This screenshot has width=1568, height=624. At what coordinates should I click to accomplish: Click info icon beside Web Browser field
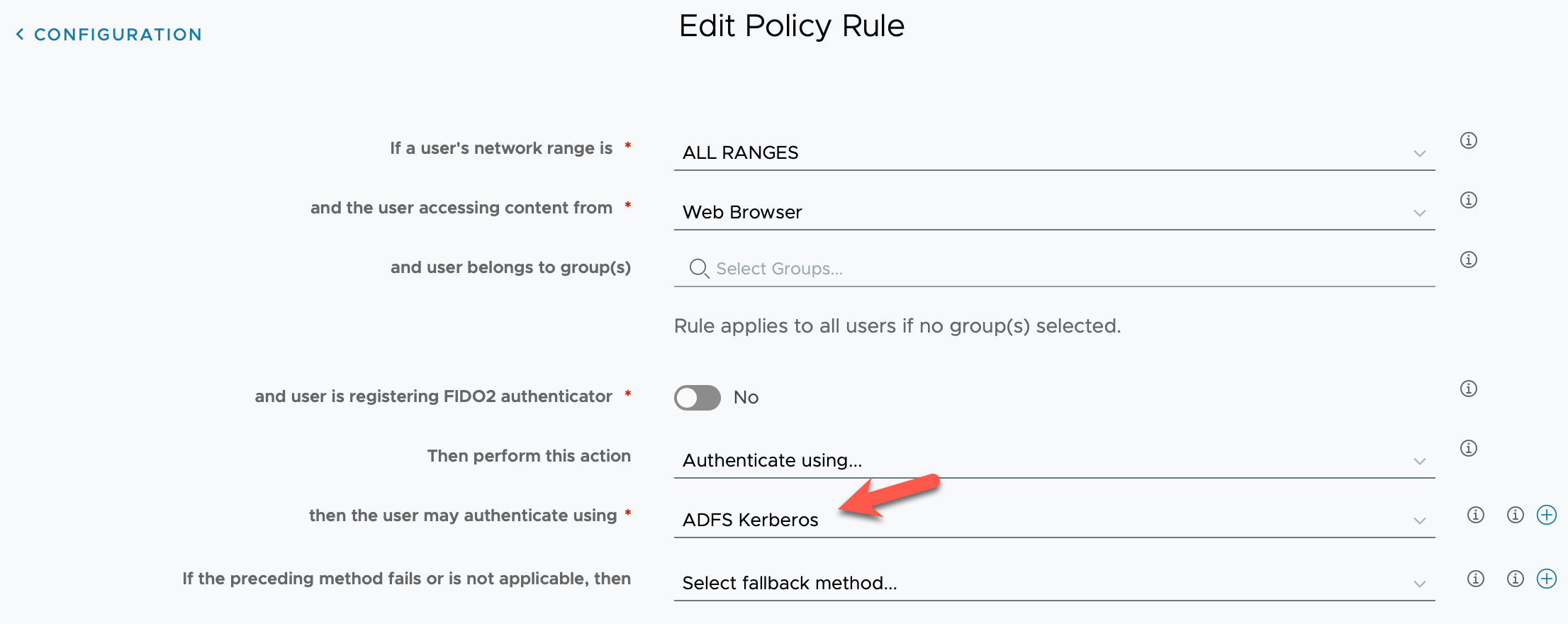point(1468,200)
